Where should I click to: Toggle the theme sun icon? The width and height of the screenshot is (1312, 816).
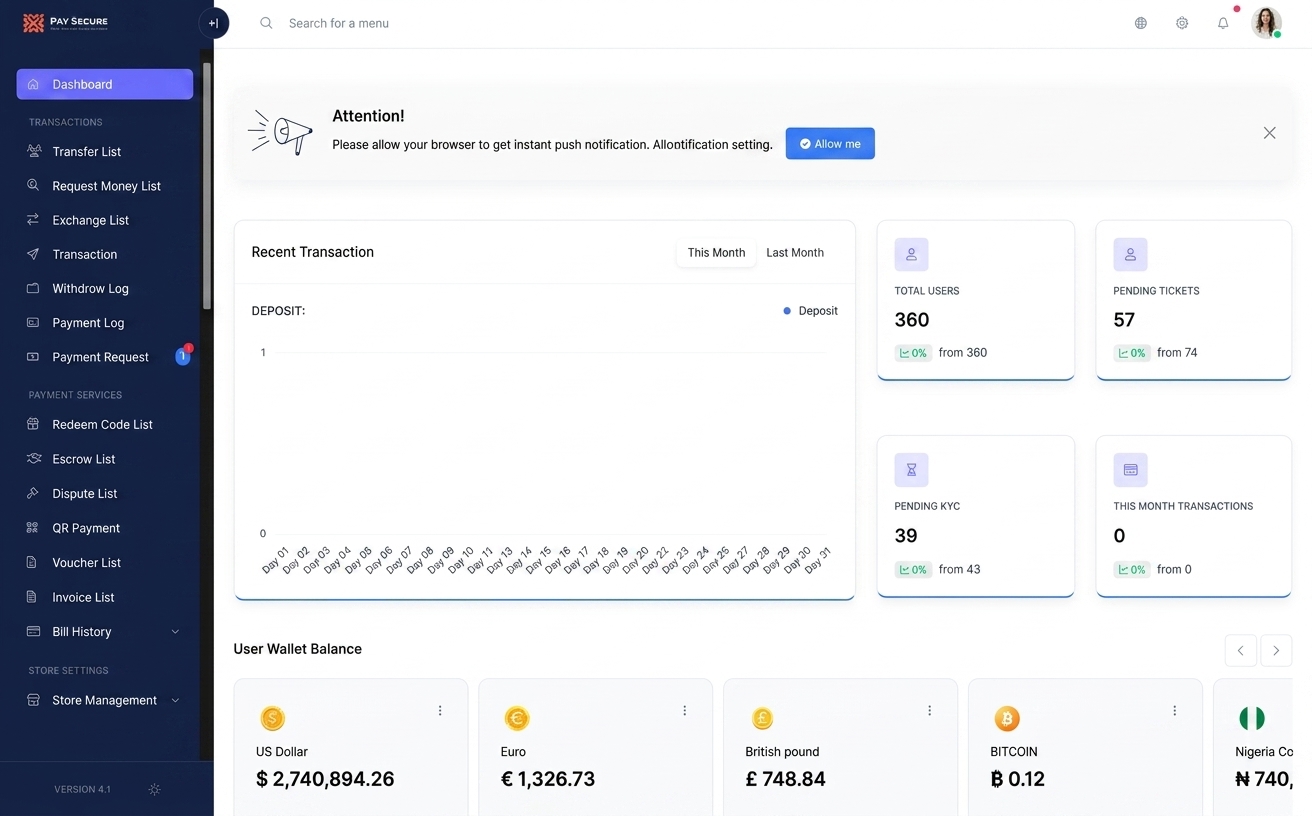tap(154, 789)
